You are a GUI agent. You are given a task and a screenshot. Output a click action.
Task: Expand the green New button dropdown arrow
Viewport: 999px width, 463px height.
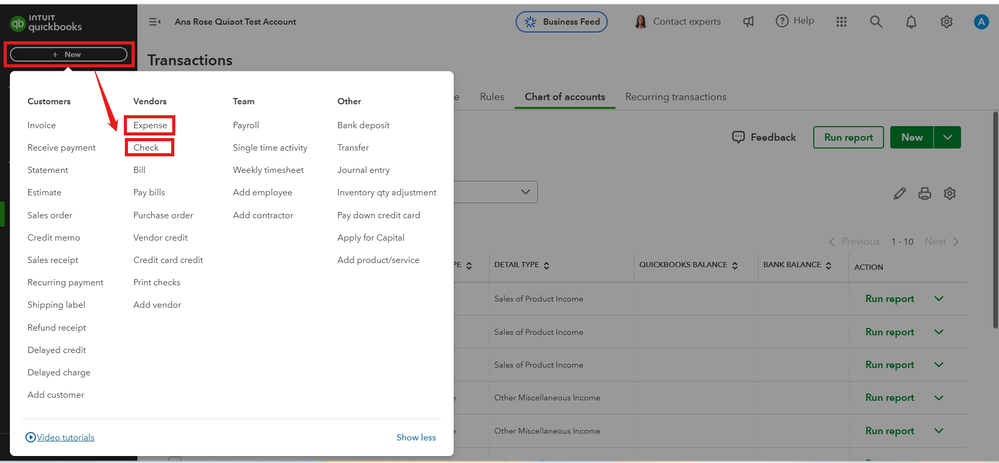pos(947,137)
